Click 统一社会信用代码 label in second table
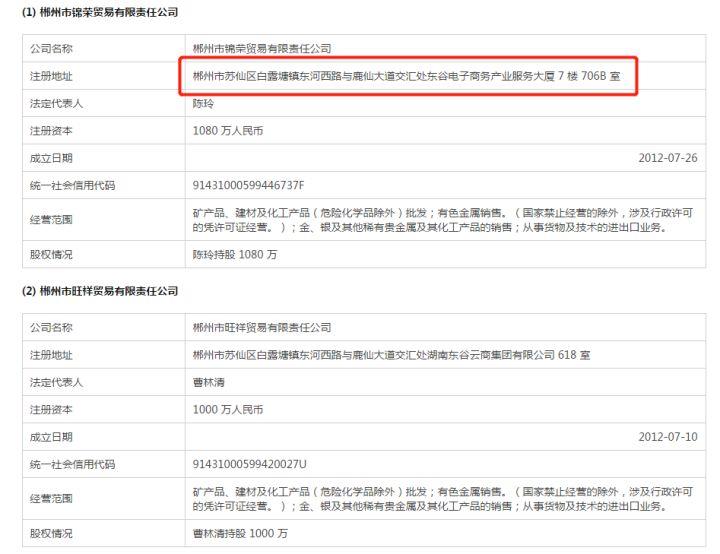The image size is (720, 554). pyautogui.click(x=73, y=464)
